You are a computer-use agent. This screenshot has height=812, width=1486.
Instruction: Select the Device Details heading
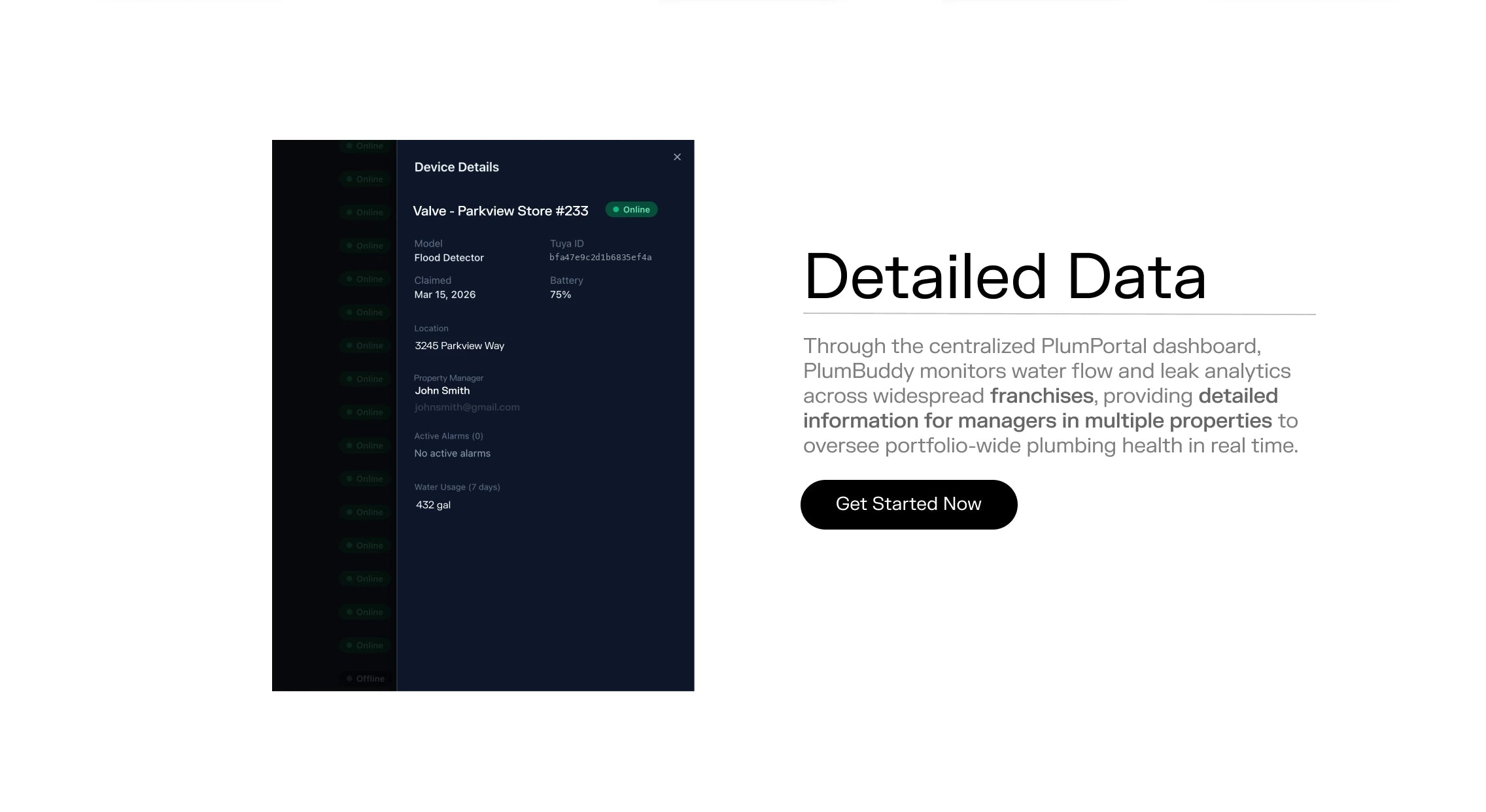tap(457, 167)
